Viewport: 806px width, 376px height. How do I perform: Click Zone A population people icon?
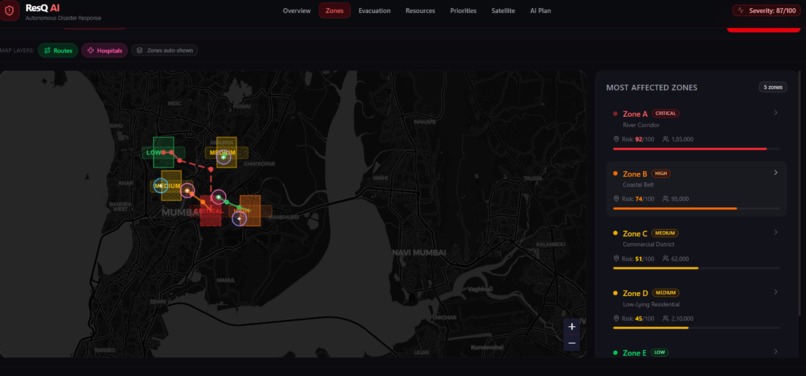pos(666,139)
